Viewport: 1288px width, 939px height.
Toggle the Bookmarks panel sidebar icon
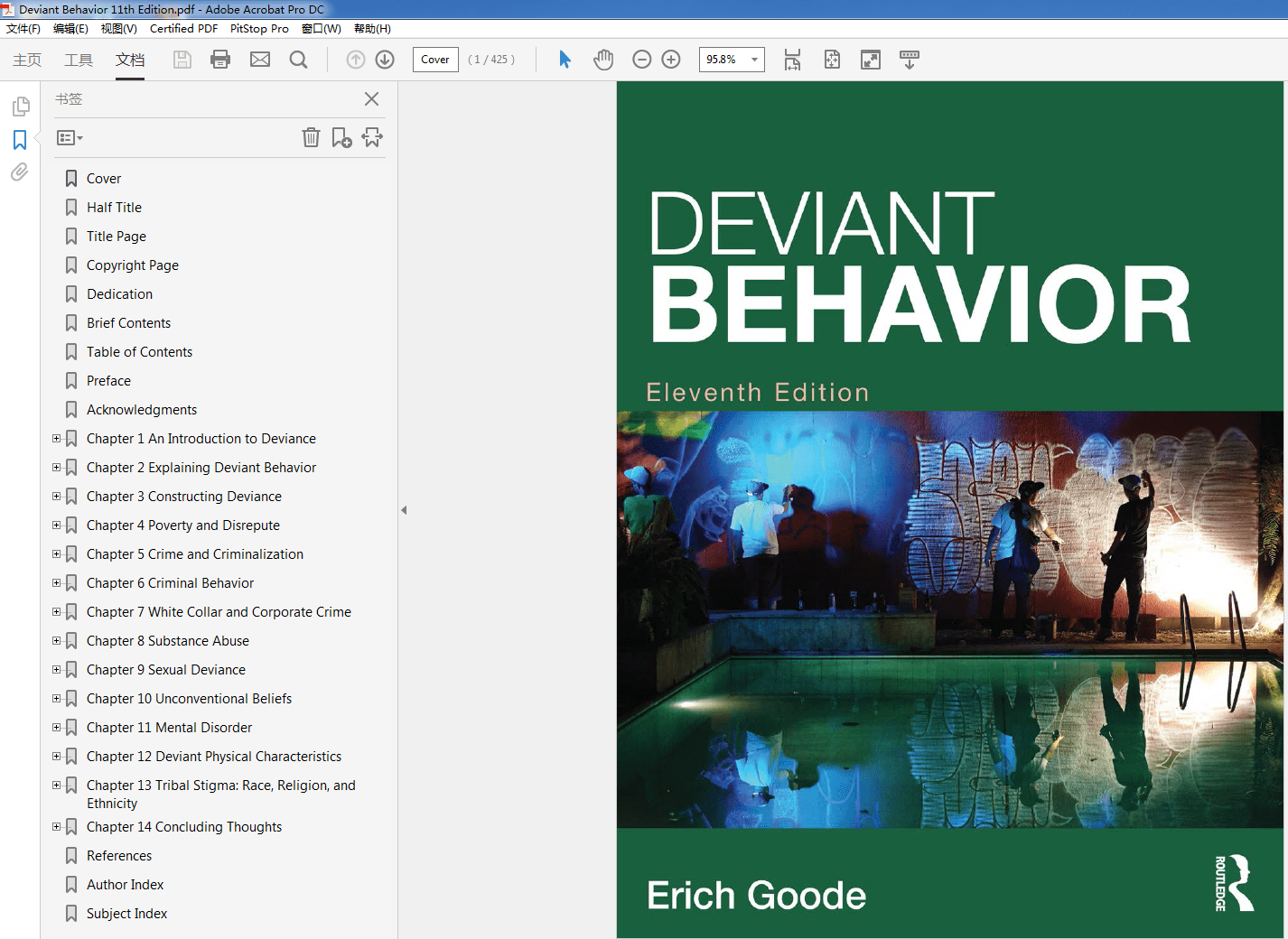(x=20, y=140)
